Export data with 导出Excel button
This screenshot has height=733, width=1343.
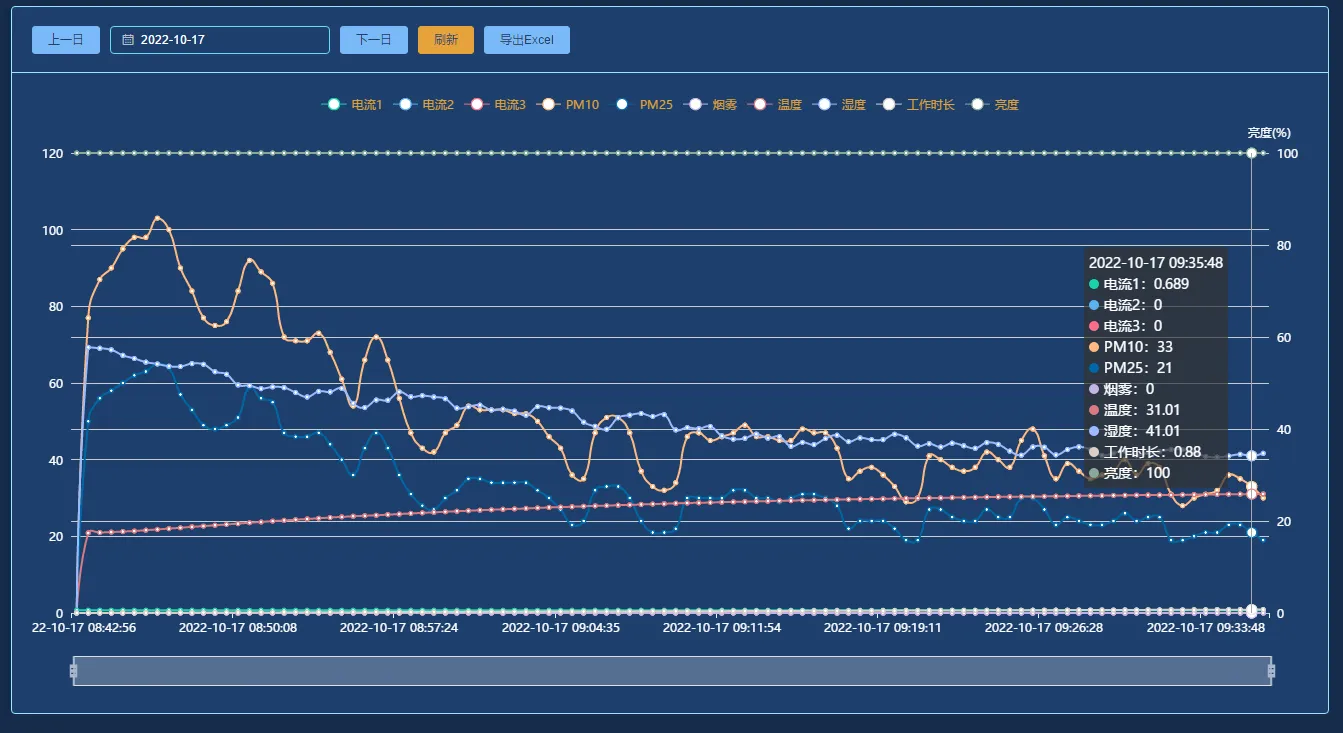click(527, 40)
